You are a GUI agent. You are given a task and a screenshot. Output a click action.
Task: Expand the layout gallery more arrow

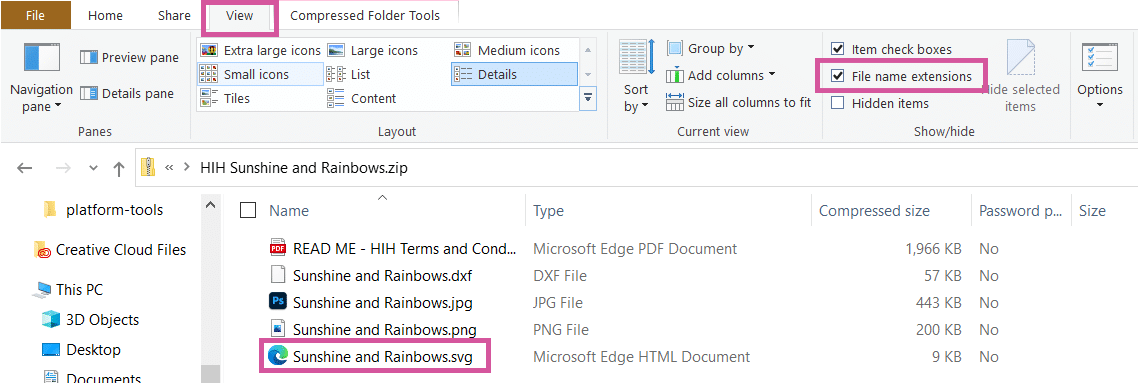(588, 98)
